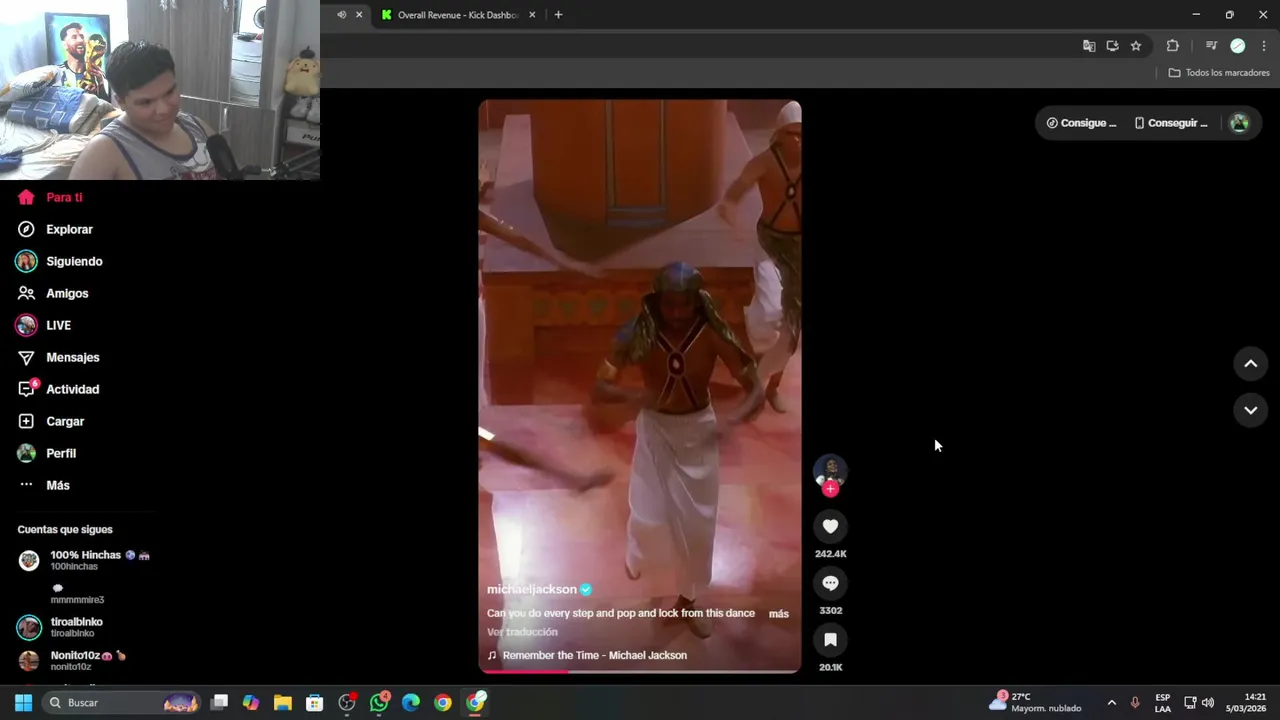Open the Cargar upload page

[x=51, y=421]
